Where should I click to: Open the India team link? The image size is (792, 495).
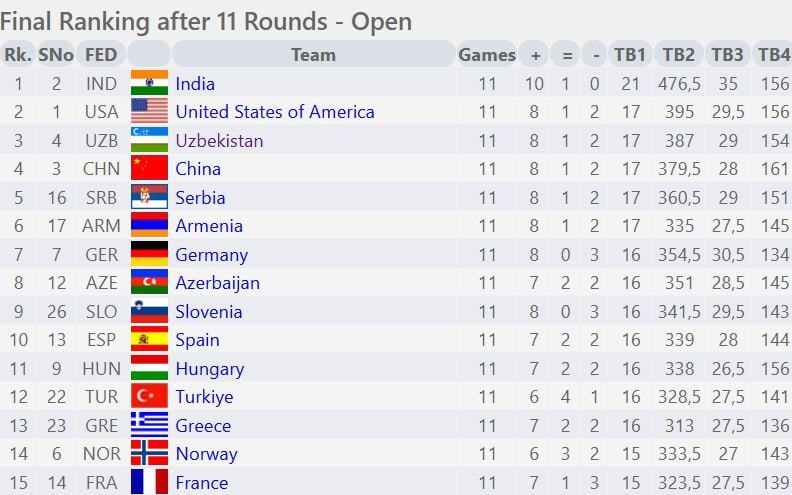195,84
